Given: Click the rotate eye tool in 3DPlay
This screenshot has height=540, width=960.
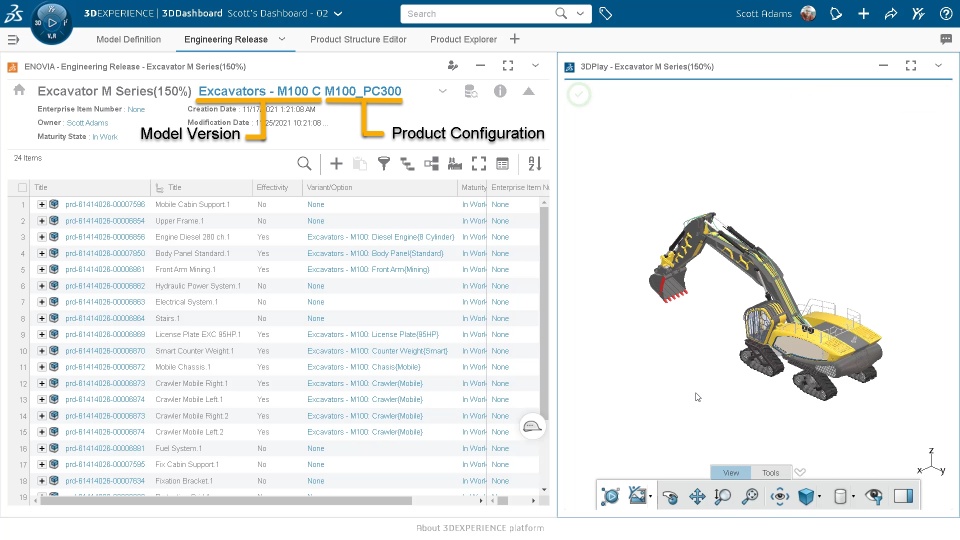Looking at the screenshot, I should tap(779, 496).
